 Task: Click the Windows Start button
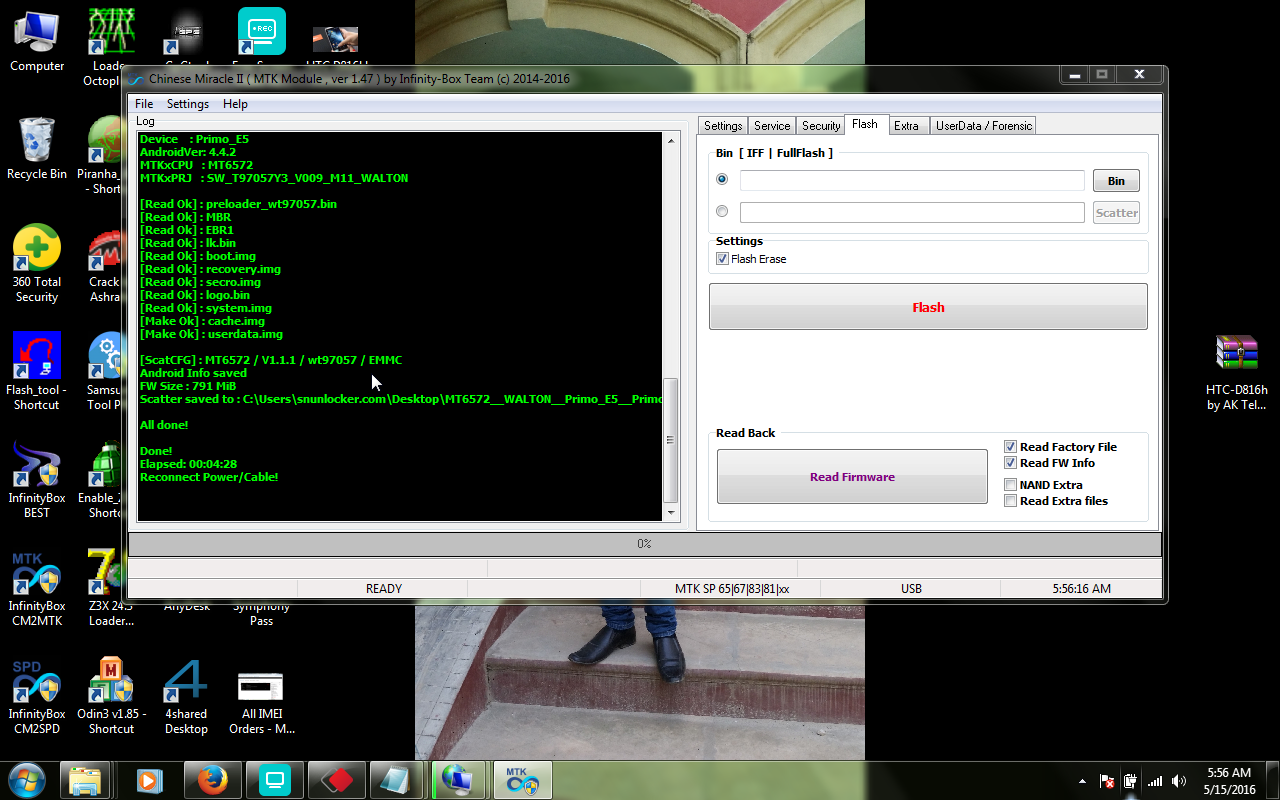coord(26,779)
